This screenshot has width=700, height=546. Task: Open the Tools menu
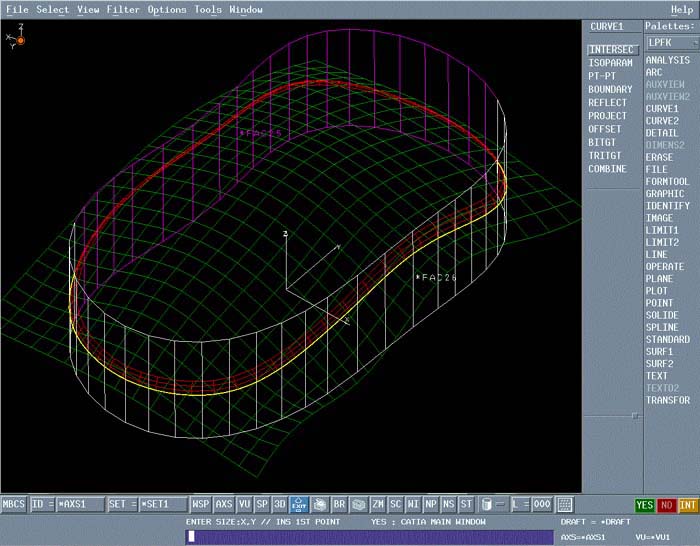pos(208,10)
